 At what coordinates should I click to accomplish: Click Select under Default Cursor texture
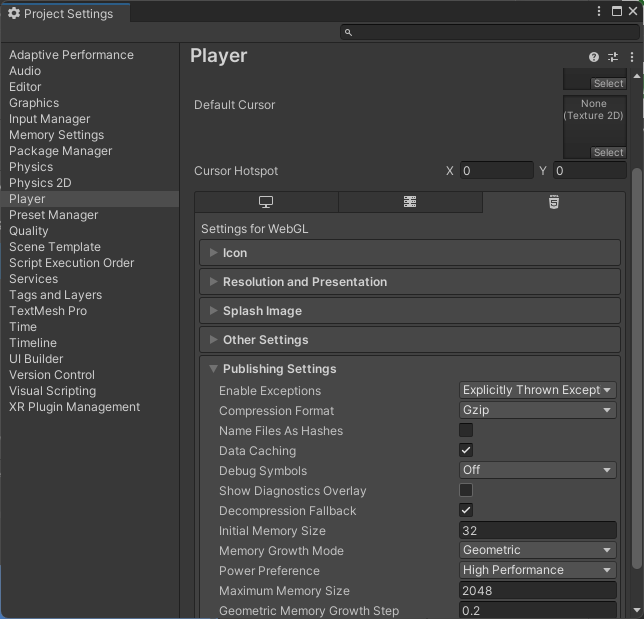pos(607,153)
